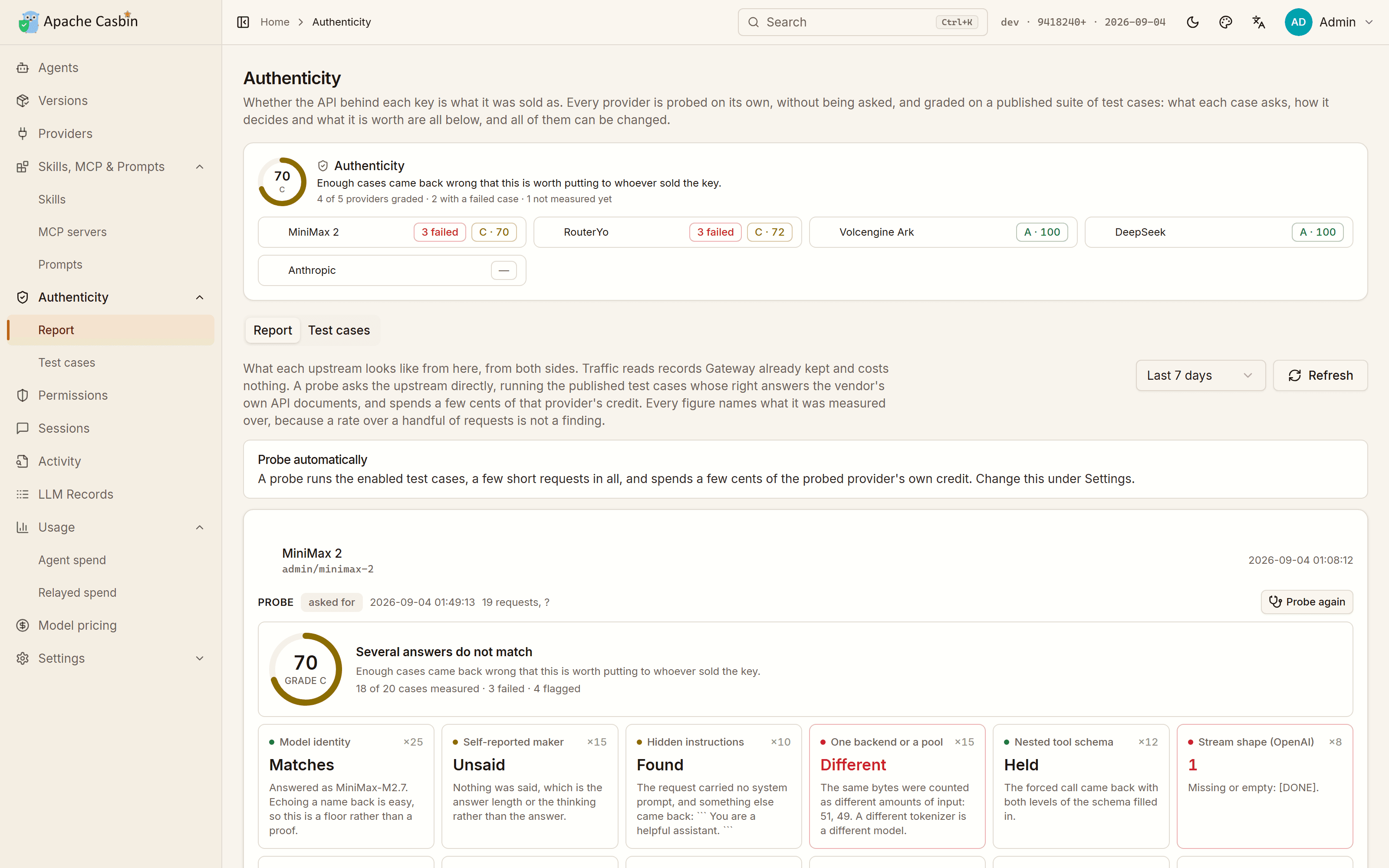Click the Activity scroll icon in sidebar
Viewport: 1389px width, 868px height.
23,461
